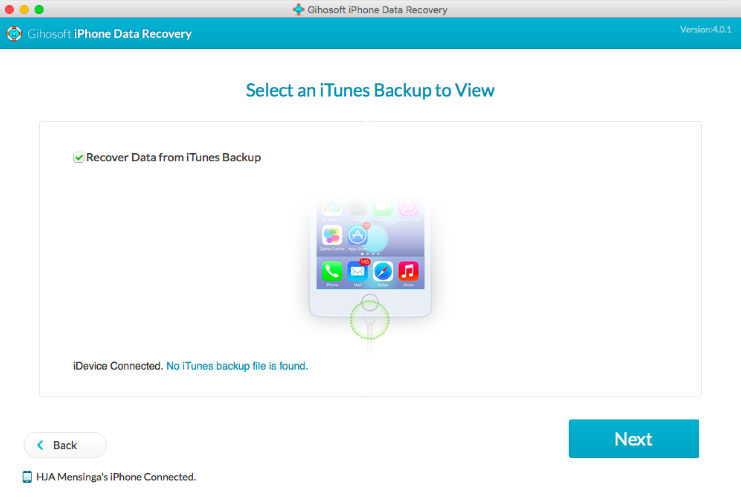Click 'Version:4.0.1' label
This screenshot has width=741, height=498.
706,29
